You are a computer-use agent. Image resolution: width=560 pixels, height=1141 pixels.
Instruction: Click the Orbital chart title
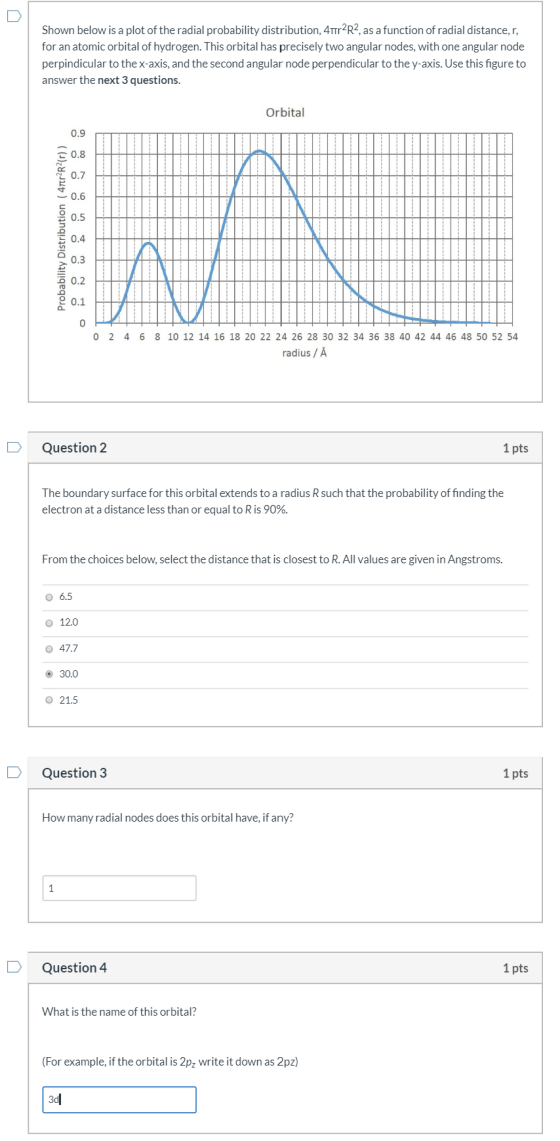tap(285, 113)
